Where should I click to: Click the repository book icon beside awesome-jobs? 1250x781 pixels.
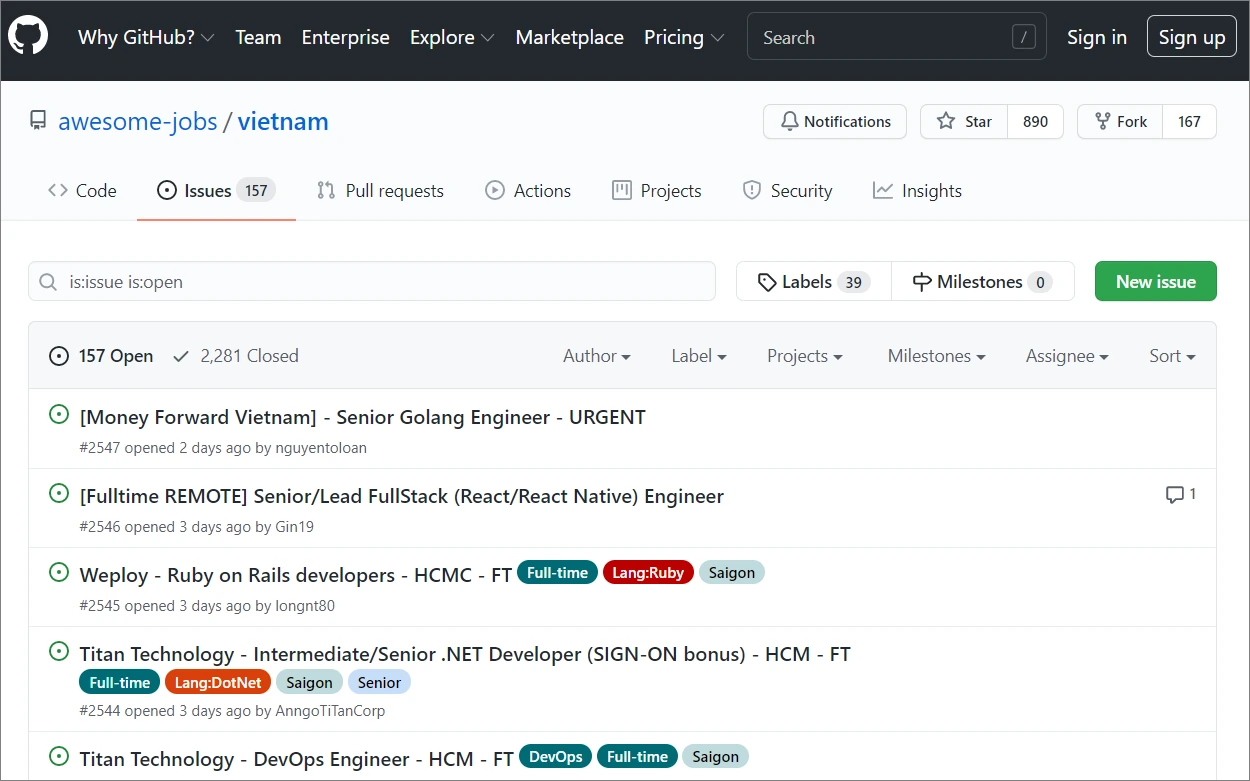(x=38, y=121)
